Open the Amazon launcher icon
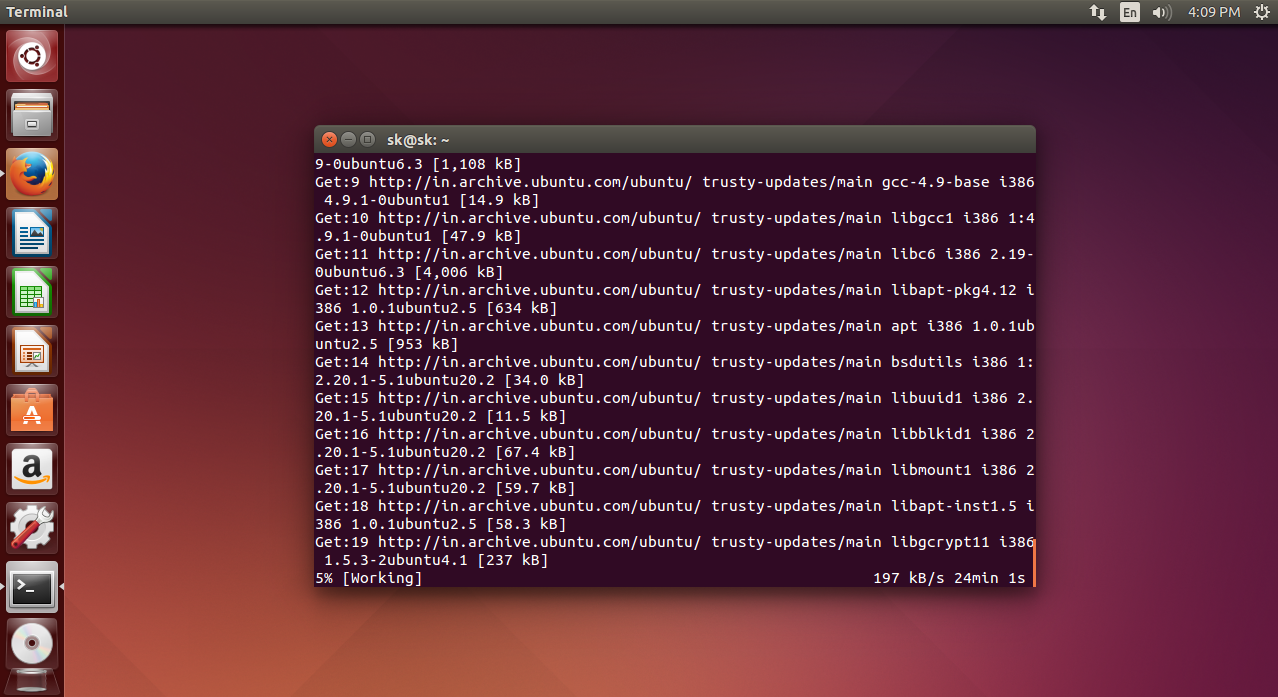This screenshot has height=697, width=1278. tap(32, 469)
